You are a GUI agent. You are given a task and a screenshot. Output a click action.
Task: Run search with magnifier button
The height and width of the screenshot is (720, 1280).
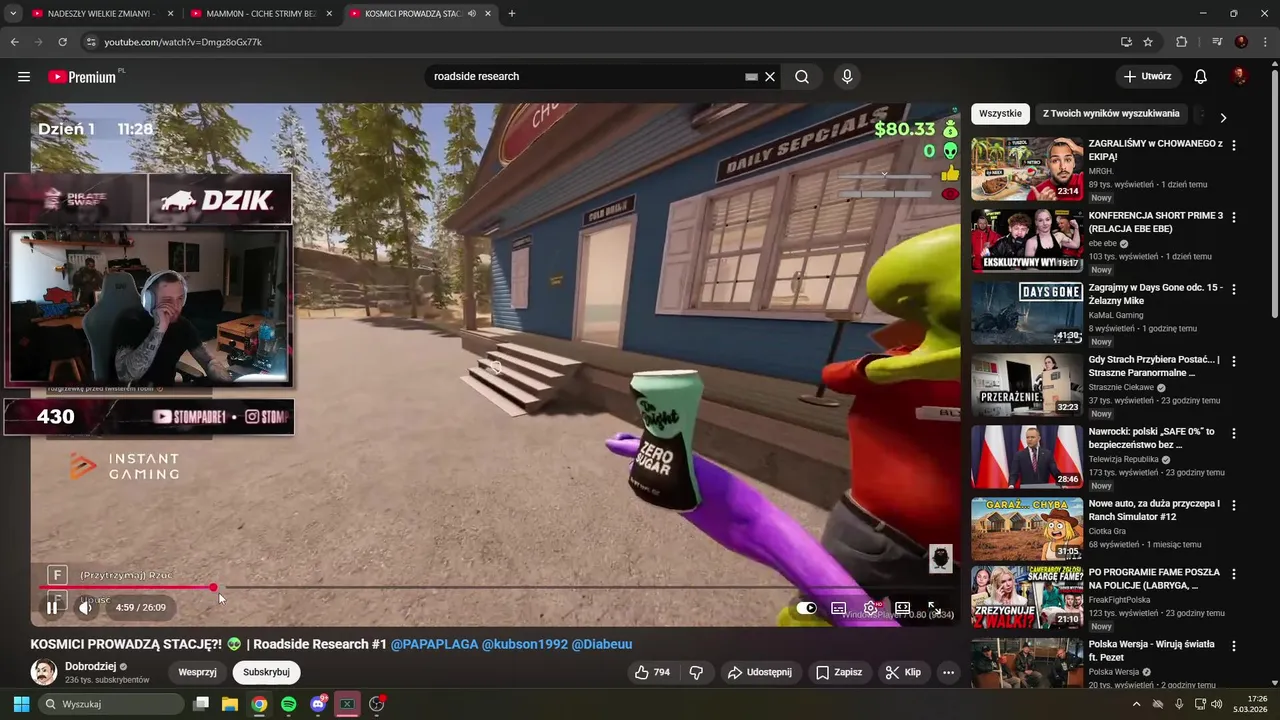coord(802,77)
